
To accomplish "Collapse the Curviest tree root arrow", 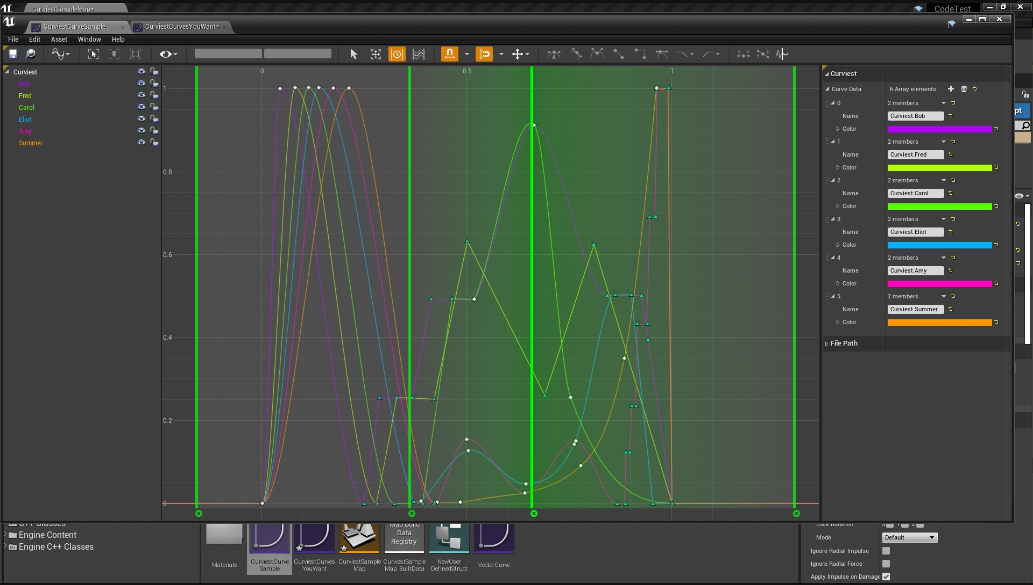I will click(7, 70).
